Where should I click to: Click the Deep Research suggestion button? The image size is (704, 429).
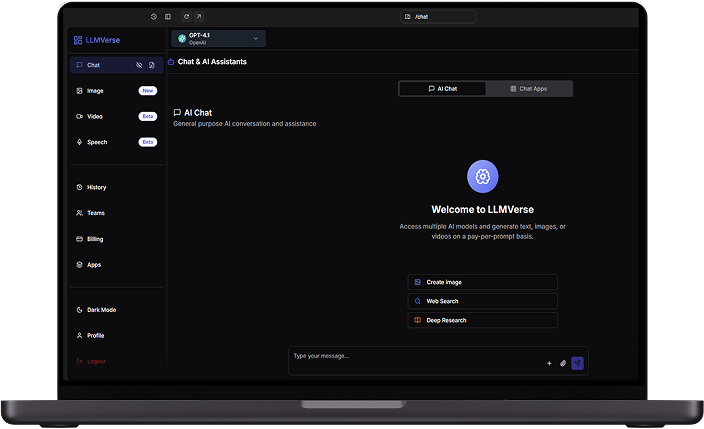pos(483,320)
